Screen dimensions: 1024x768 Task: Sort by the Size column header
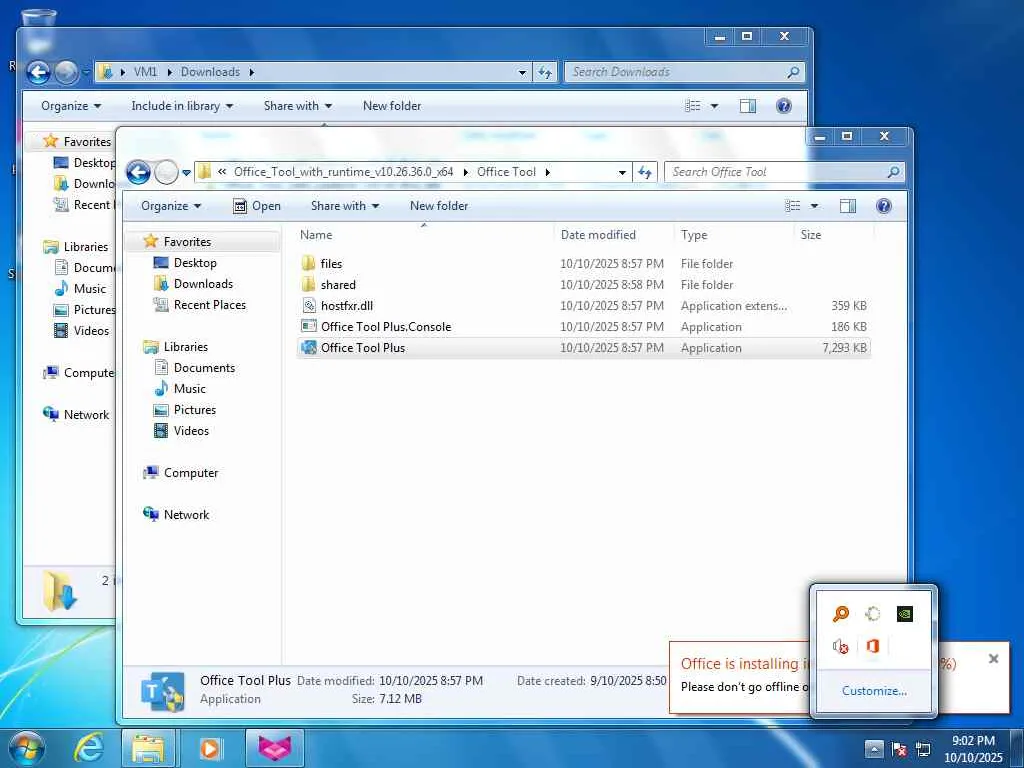833,235
